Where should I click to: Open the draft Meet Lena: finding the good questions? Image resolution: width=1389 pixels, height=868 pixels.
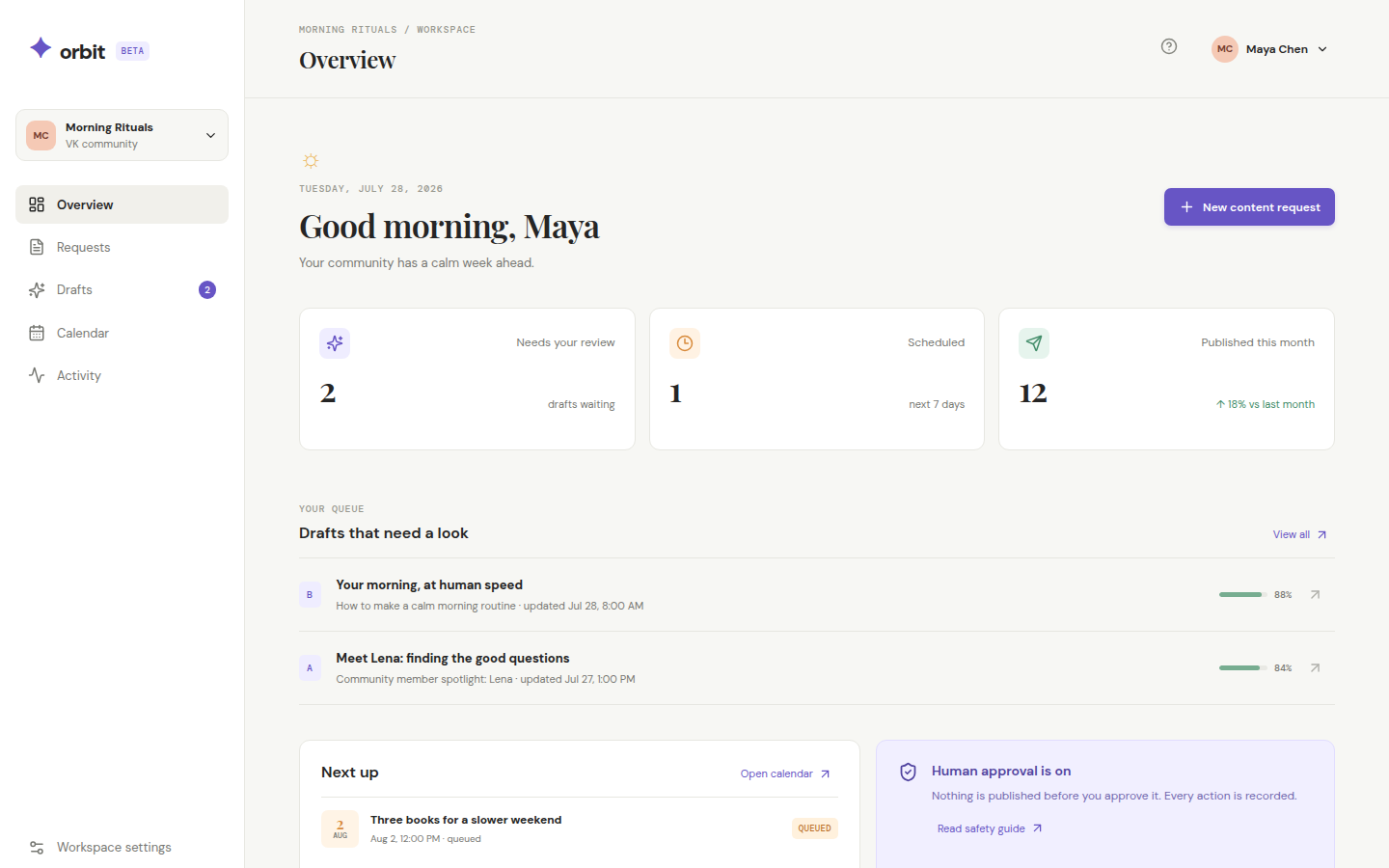click(x=817, y=668)
